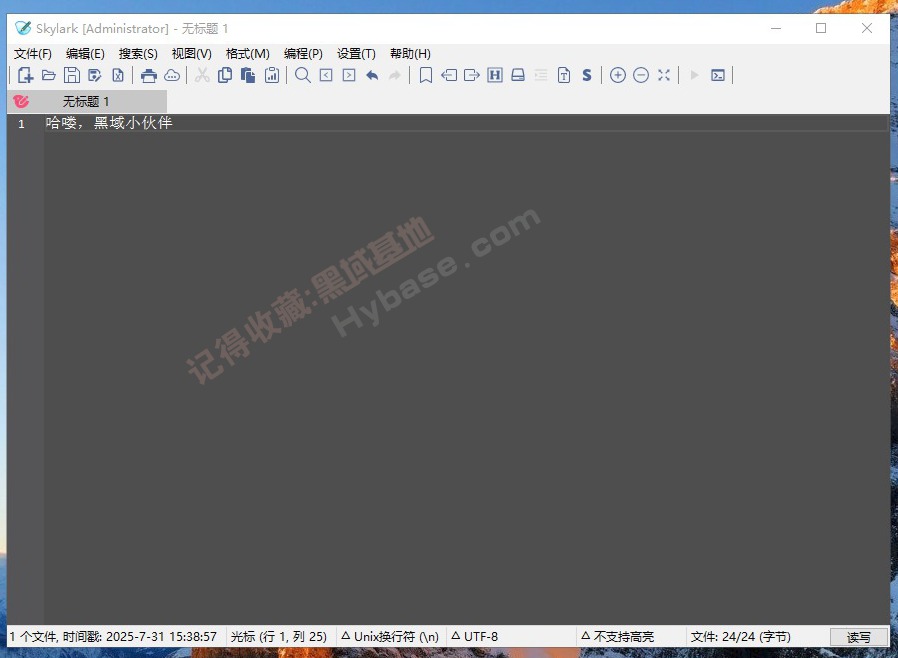Viewport: 898px width, 658px height.
Task: Click the scissors cut icon
Action: pos(202,75)
